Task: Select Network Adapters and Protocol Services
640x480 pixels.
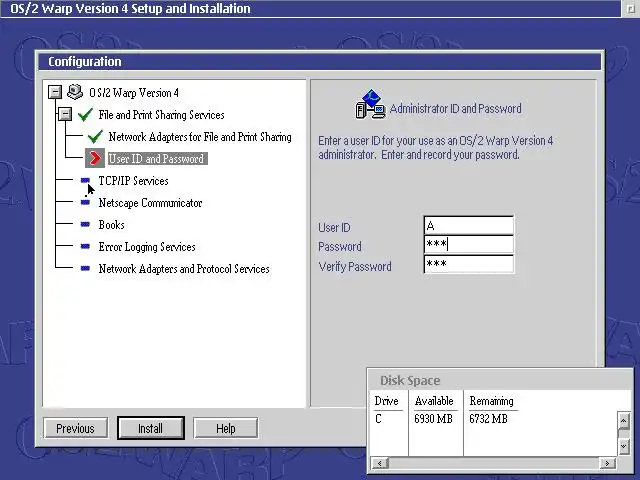Action: [184, 269]
